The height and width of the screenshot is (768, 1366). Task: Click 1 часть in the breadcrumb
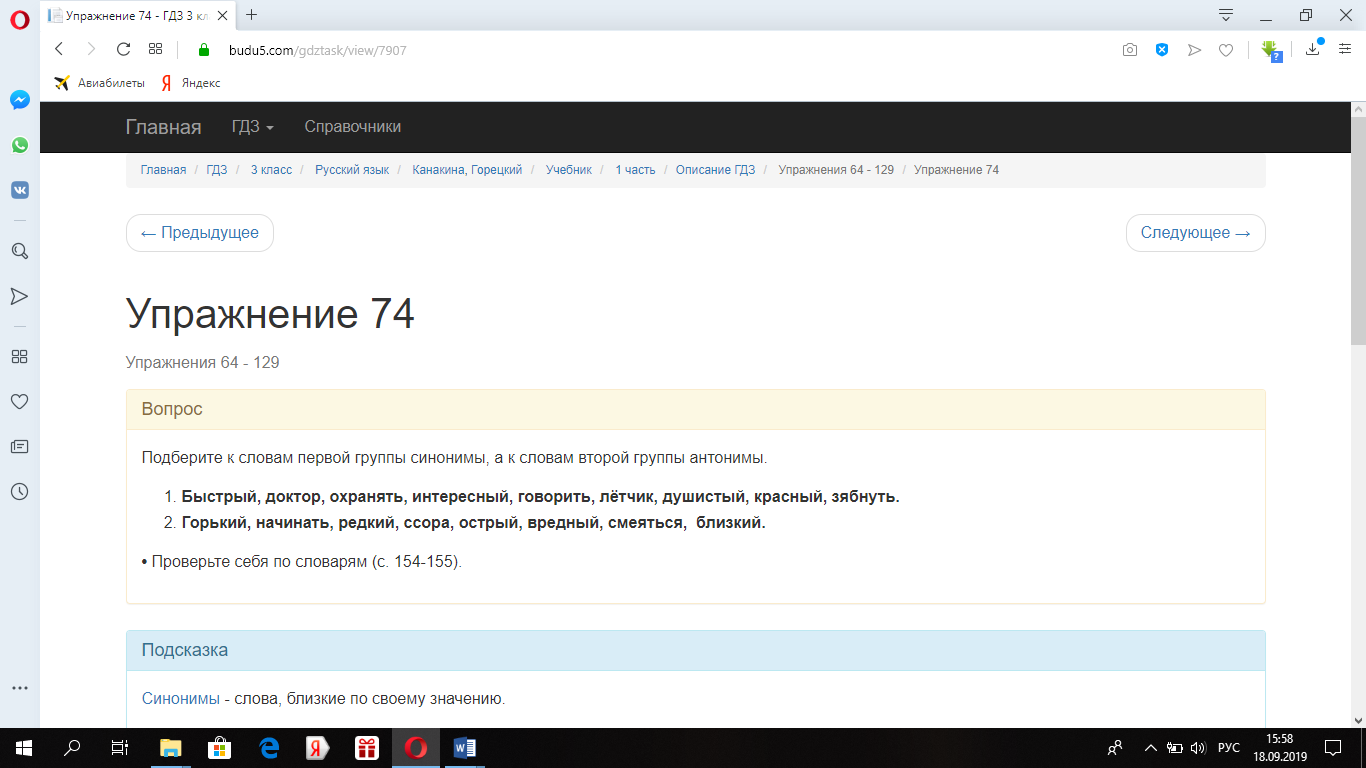point(635,170)
